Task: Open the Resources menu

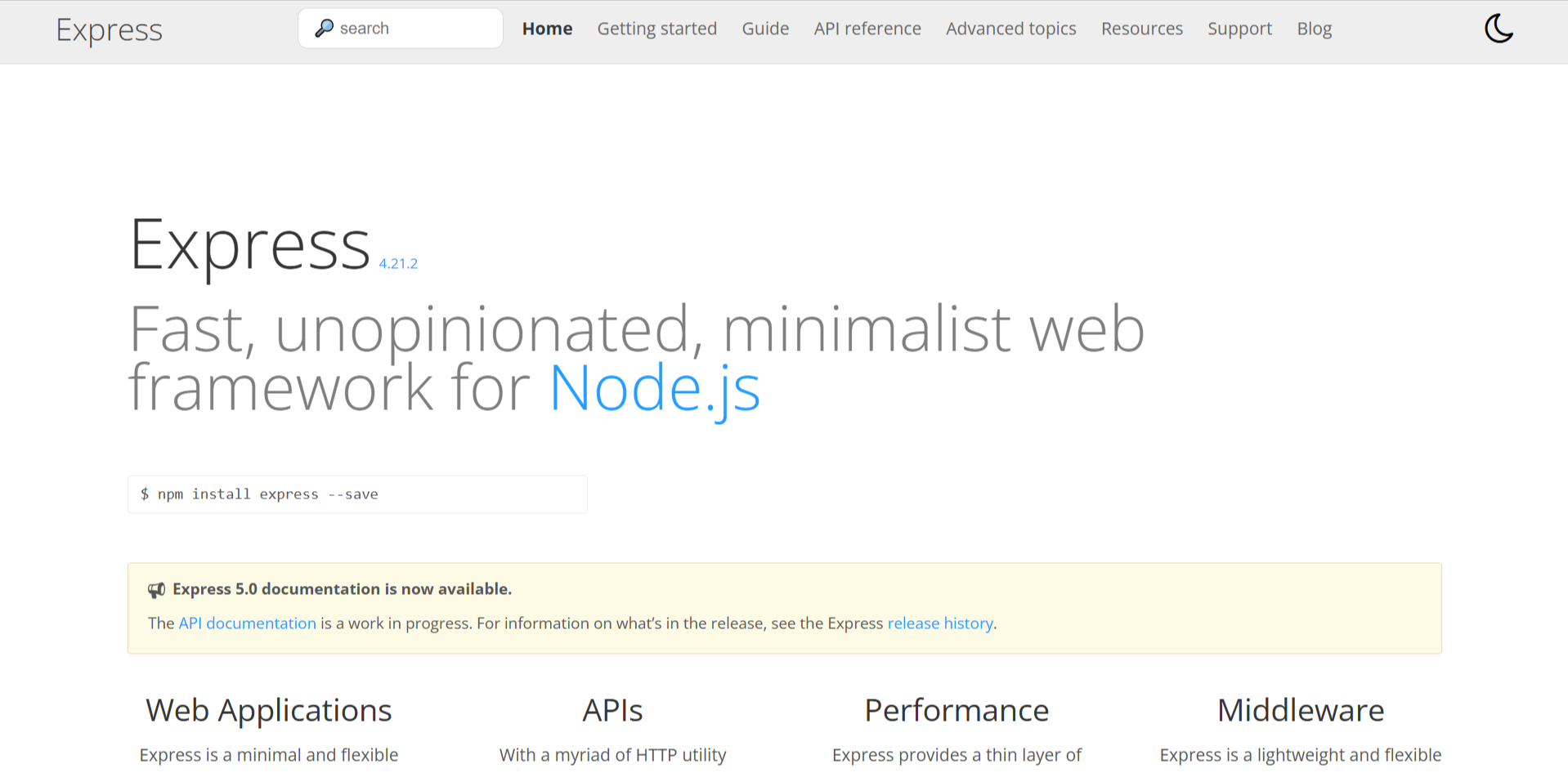Action: (1141, 29)
